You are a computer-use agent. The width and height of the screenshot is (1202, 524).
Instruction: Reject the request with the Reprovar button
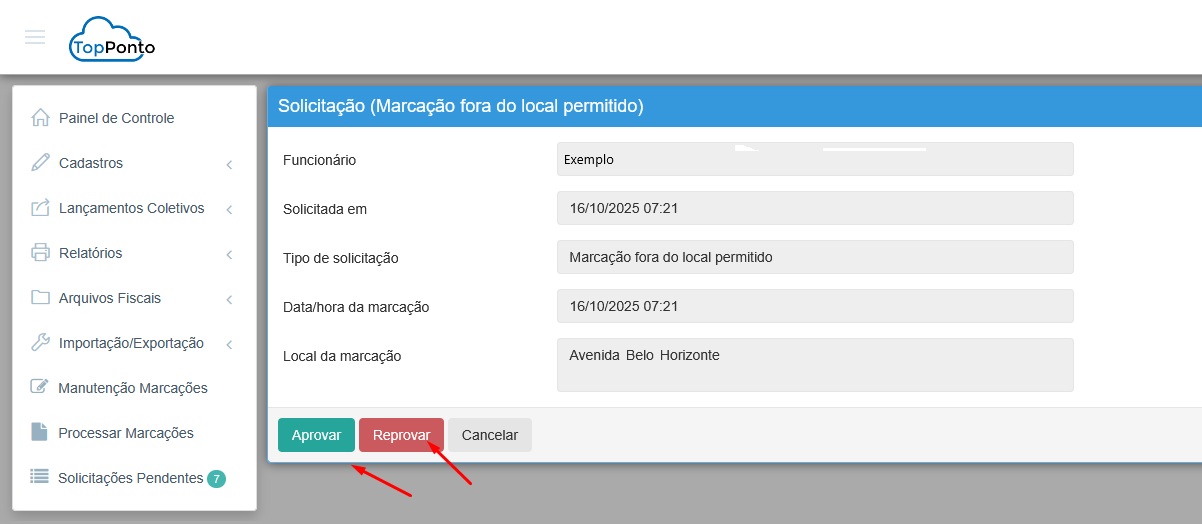(401, 435)
